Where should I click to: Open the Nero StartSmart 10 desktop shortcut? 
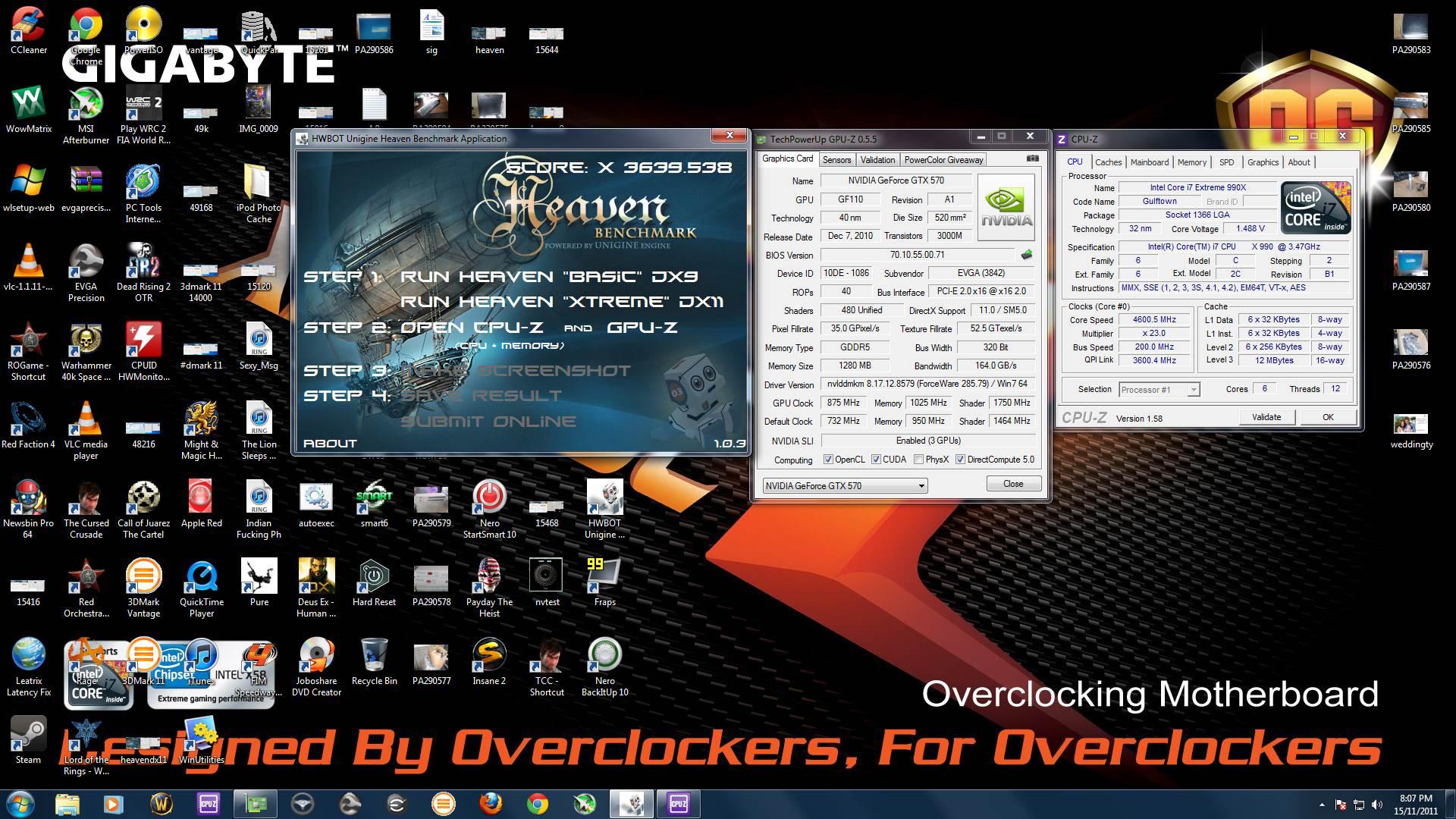pyautogui.click(x=489, y=510)
